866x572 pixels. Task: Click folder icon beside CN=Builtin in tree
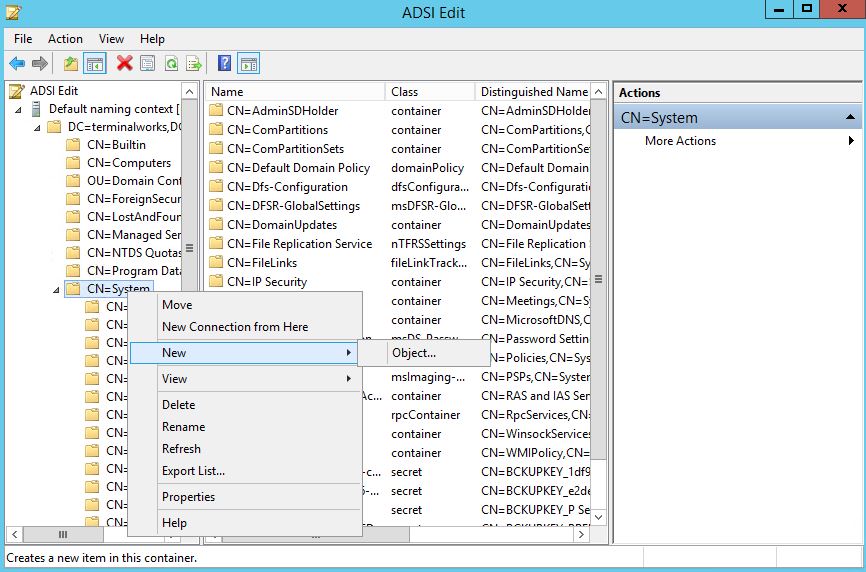pos(73,145)
